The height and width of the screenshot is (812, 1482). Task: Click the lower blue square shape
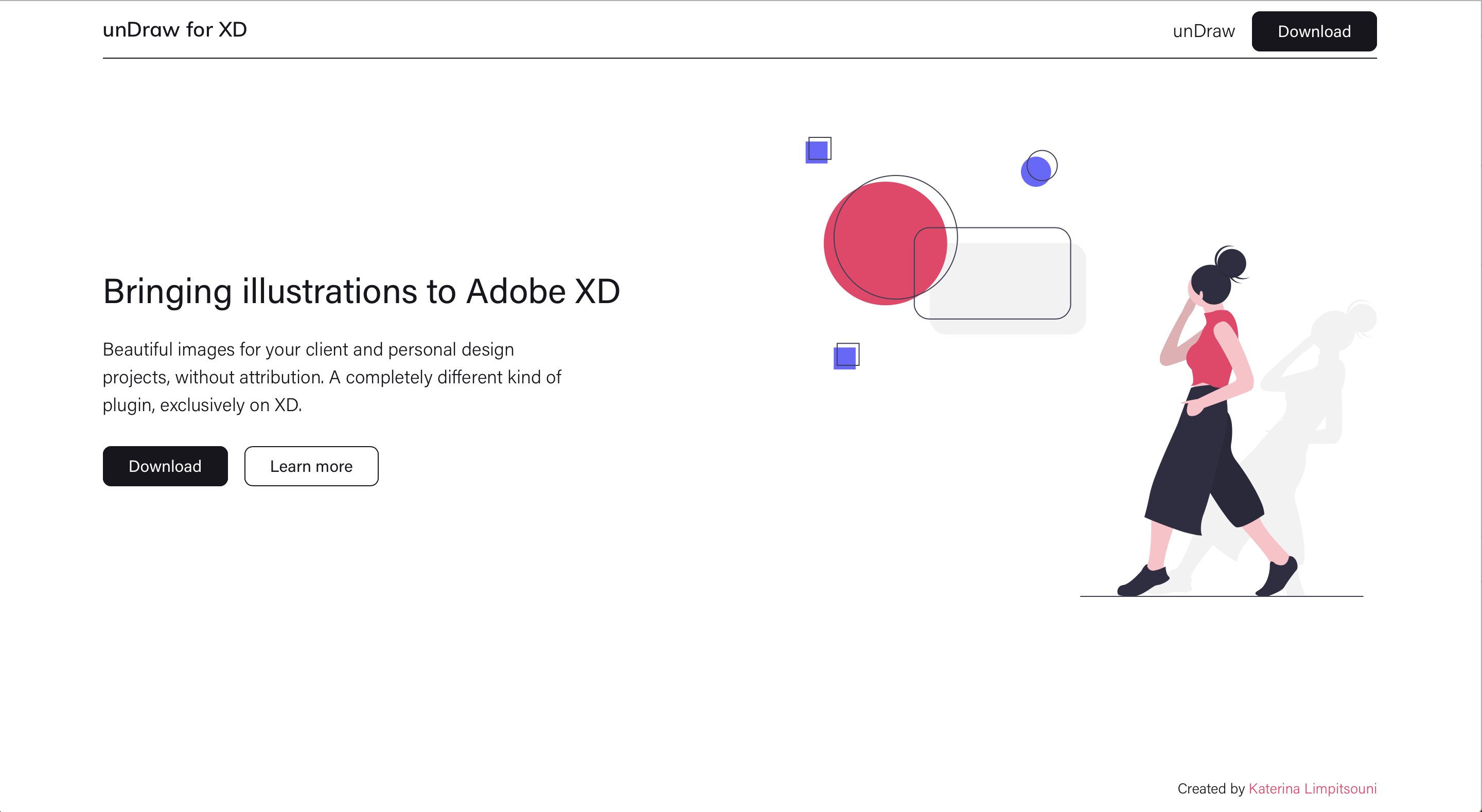[x=844, y=357]
